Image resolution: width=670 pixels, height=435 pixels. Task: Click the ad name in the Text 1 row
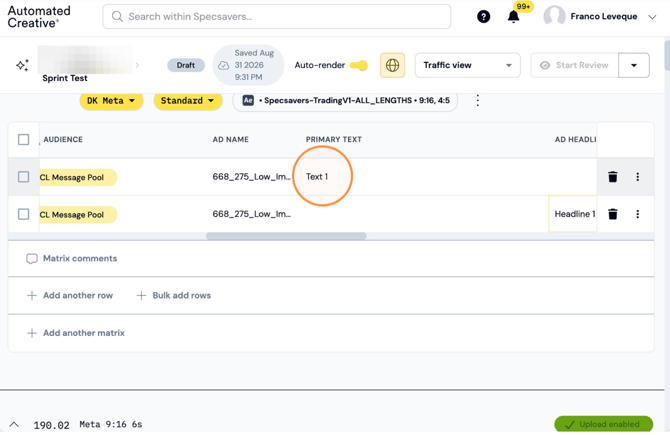252,176
